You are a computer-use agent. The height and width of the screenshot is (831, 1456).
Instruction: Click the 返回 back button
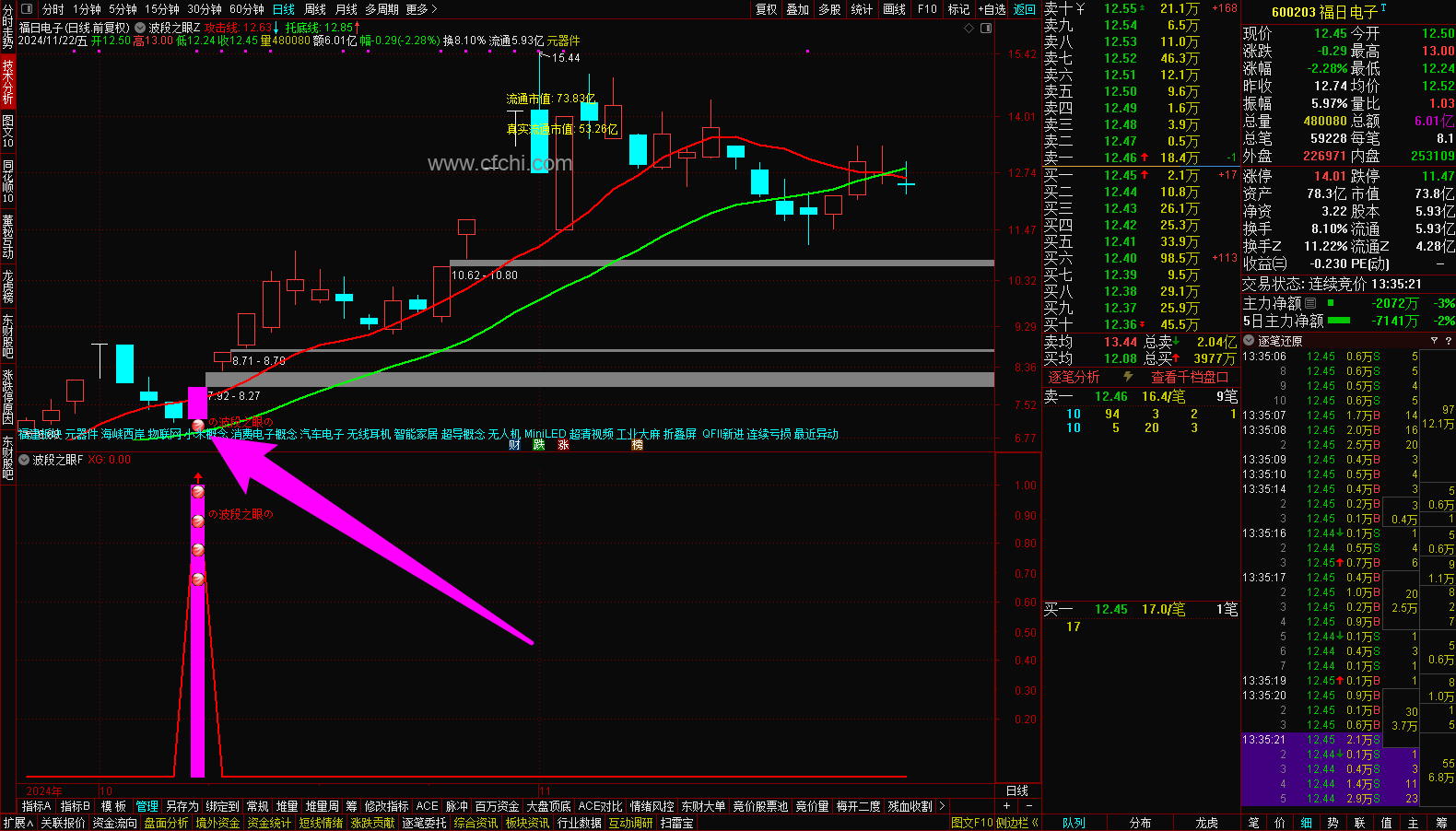tap(1025, 9)
